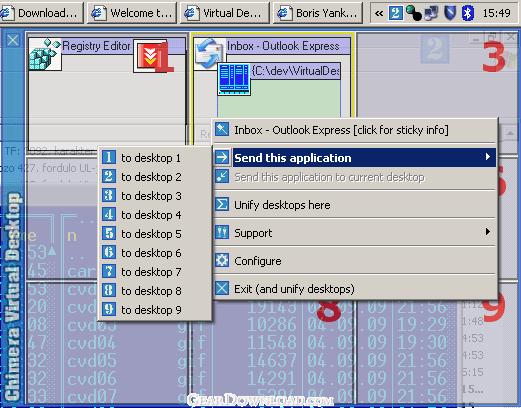521x408 pixels.
Task: Expand the Send this application submenu arrow
Action: [488, 157]
